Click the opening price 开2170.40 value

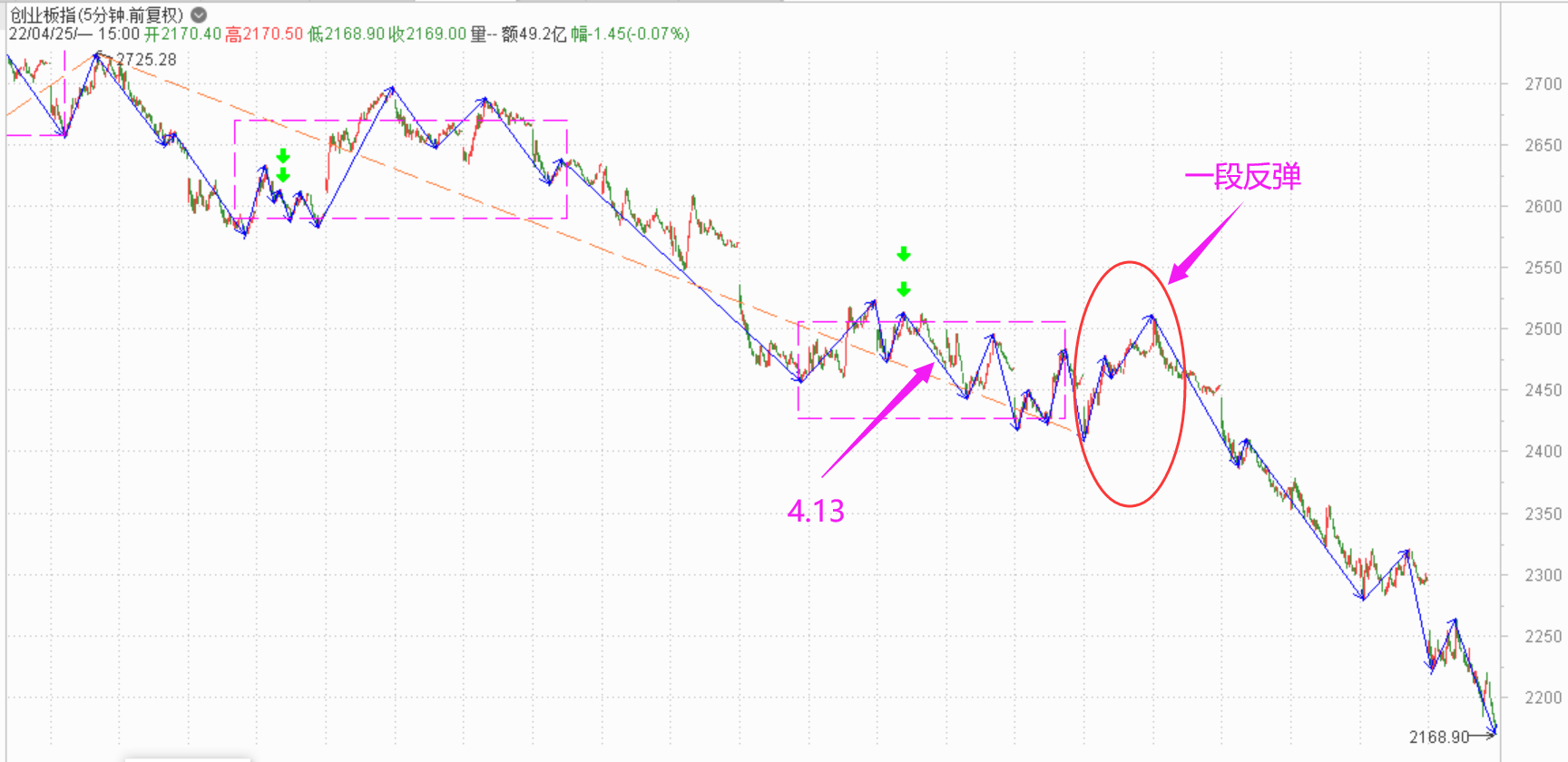pos(182,34)
